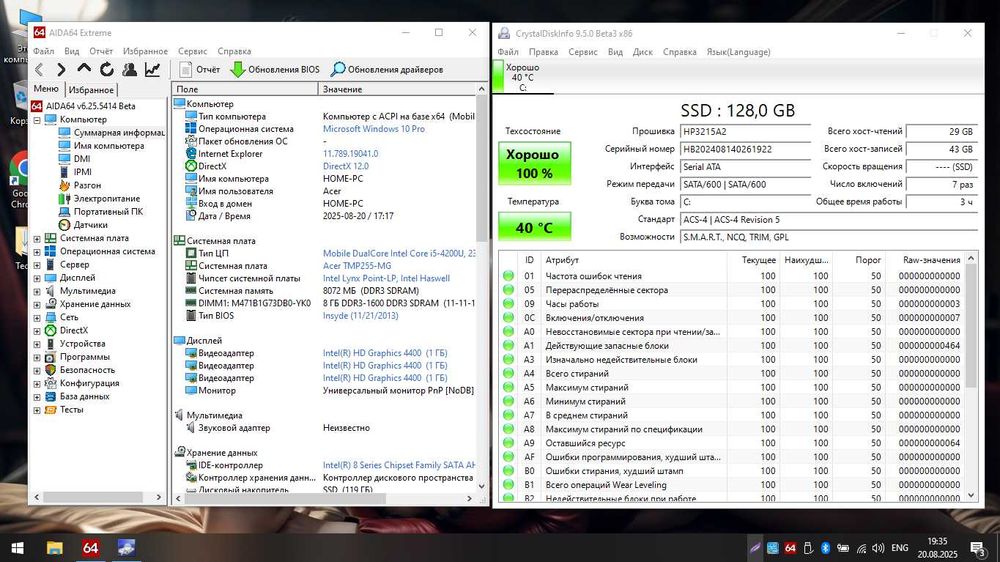Select the DMI tree item
The width and height of the screenshot is (1000, 562).
[74, 159]
